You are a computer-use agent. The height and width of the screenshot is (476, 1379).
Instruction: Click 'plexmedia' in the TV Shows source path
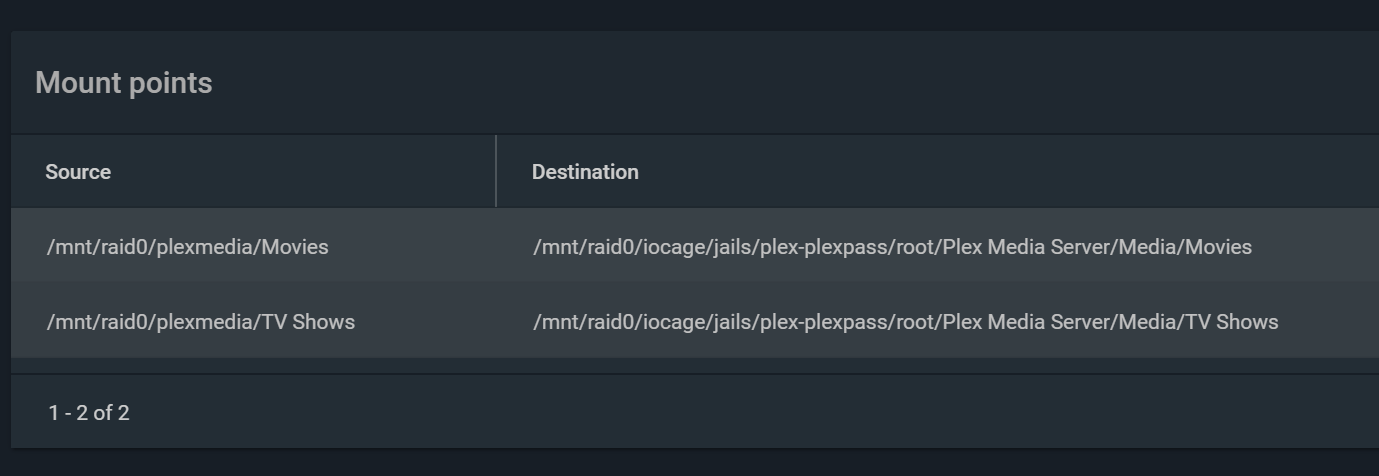[x=206, y=322]
